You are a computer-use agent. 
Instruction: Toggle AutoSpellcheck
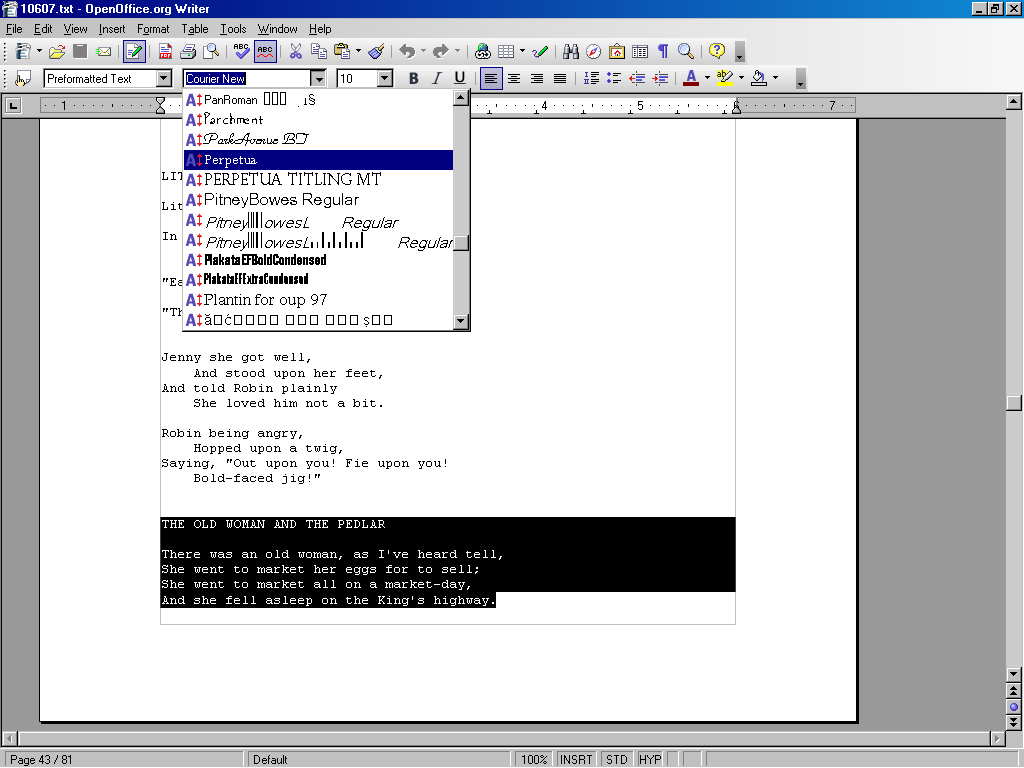click(x=264, y=51)
